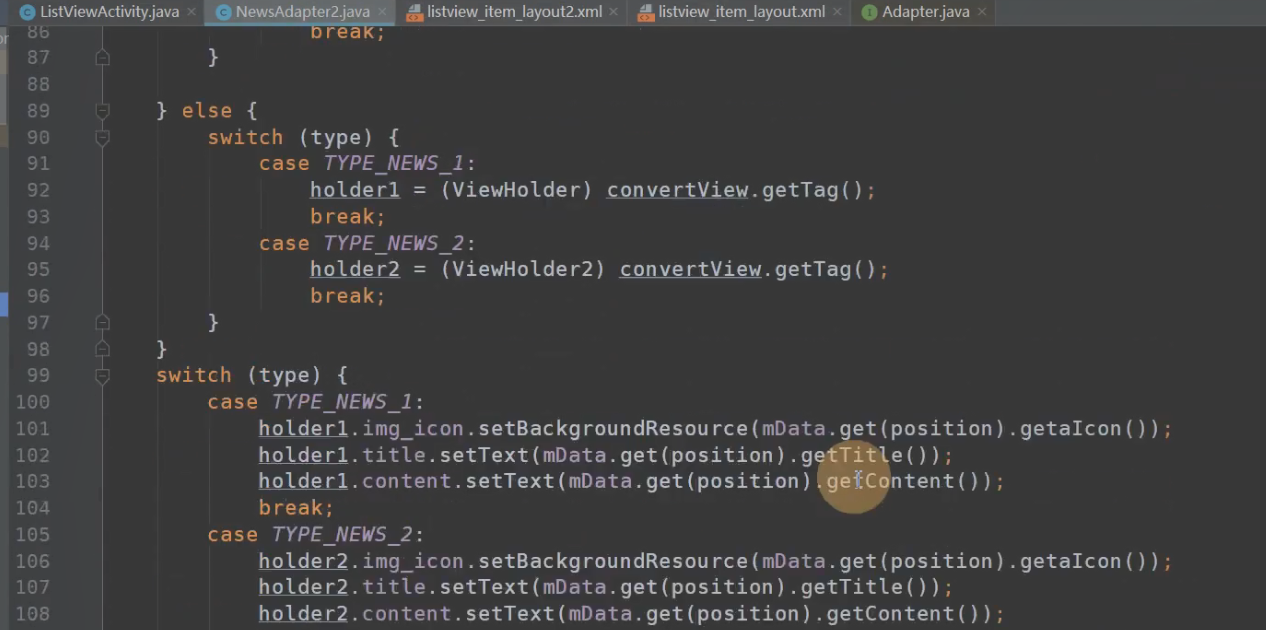The height and width of the screenshot is (630, 1266).
Task: Click the 'else' keyword on line 89
Action: (206, 111)
